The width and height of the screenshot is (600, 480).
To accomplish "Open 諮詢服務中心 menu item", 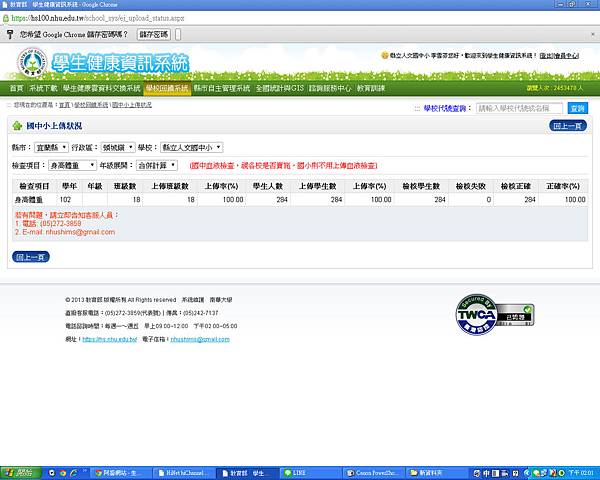I will tap(330, 88).
